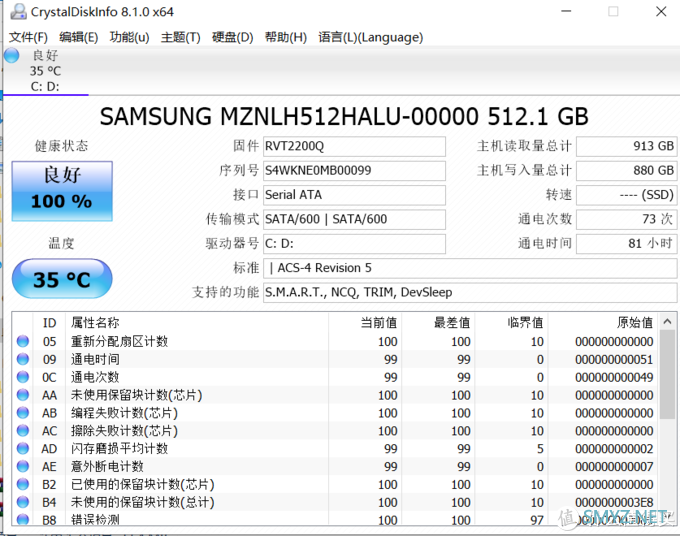680x536 pixels.
Task: Select the 重新分配扇区计数 attribute row
Action: (335, 341)
